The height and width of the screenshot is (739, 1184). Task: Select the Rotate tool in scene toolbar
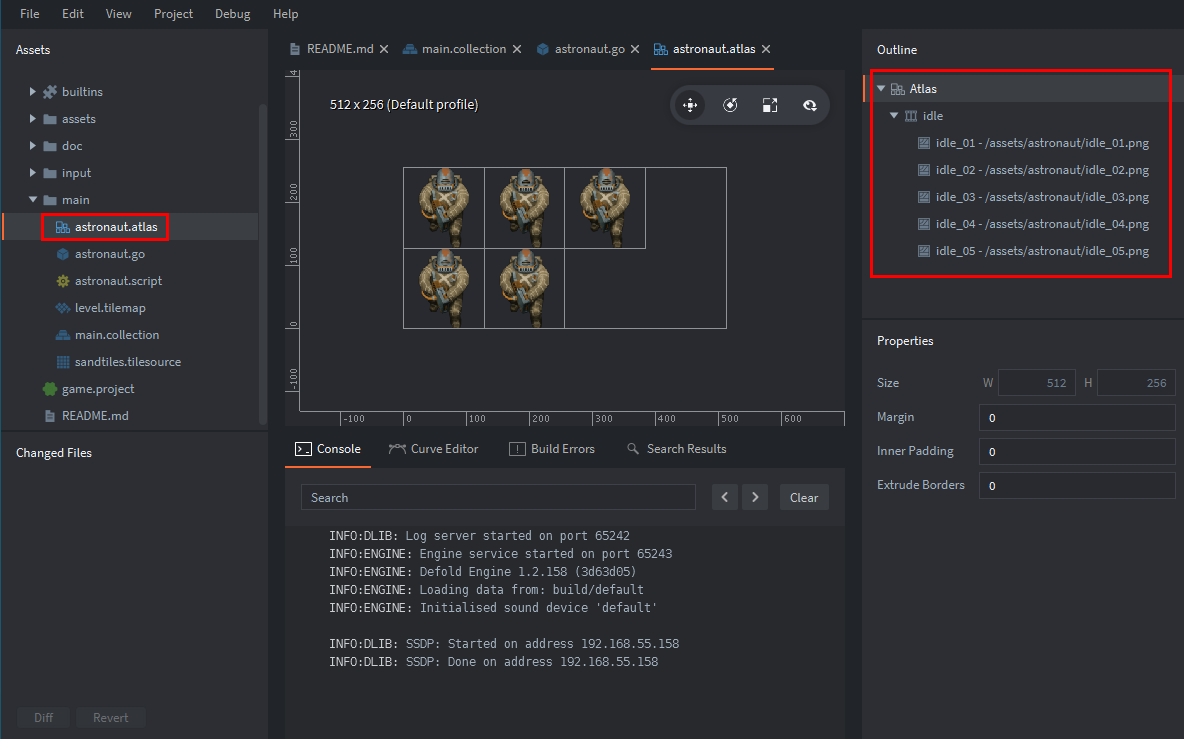tap(730, 105)
